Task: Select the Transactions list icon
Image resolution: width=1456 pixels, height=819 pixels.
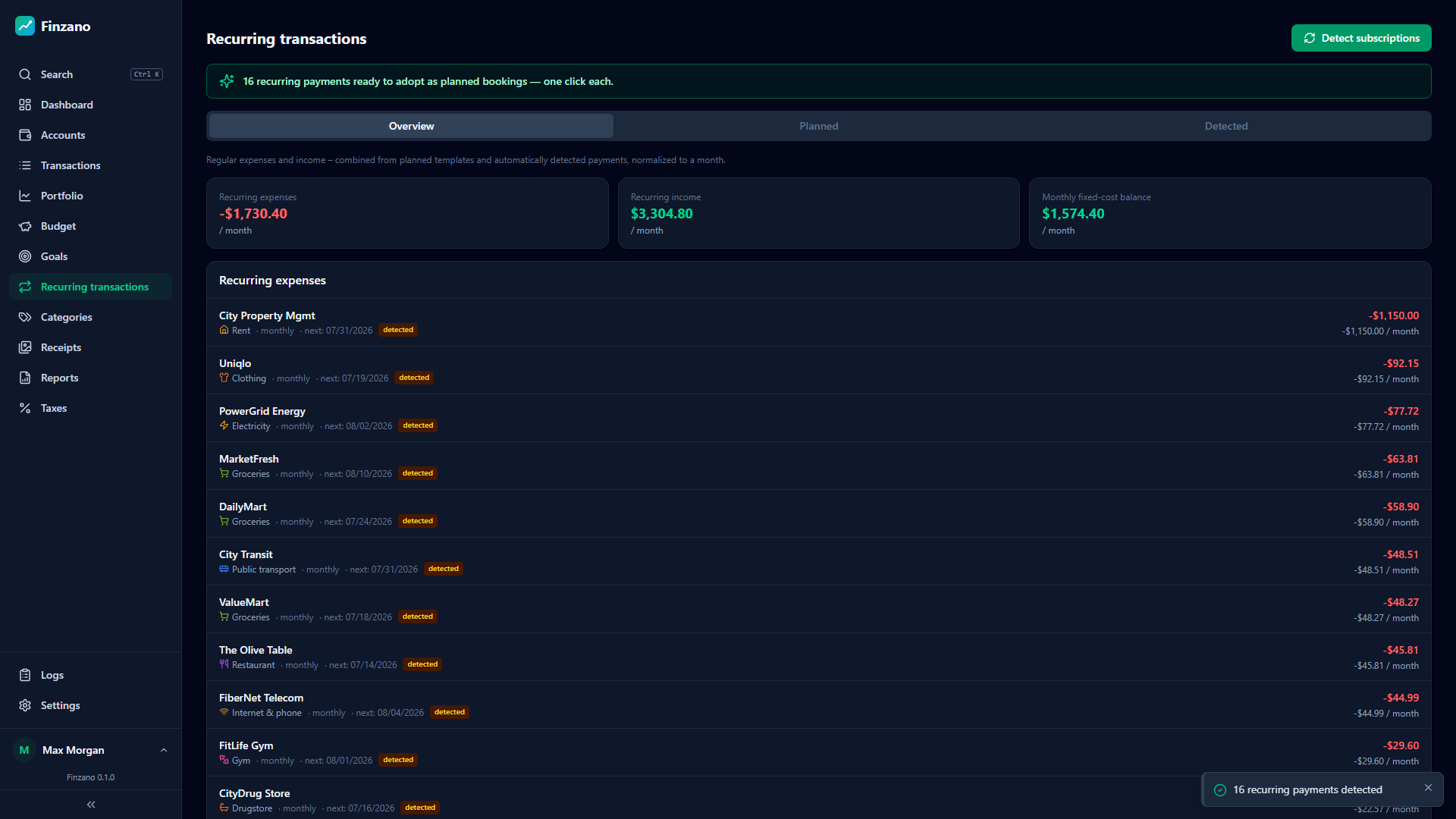Action: (x=25, y=165)
